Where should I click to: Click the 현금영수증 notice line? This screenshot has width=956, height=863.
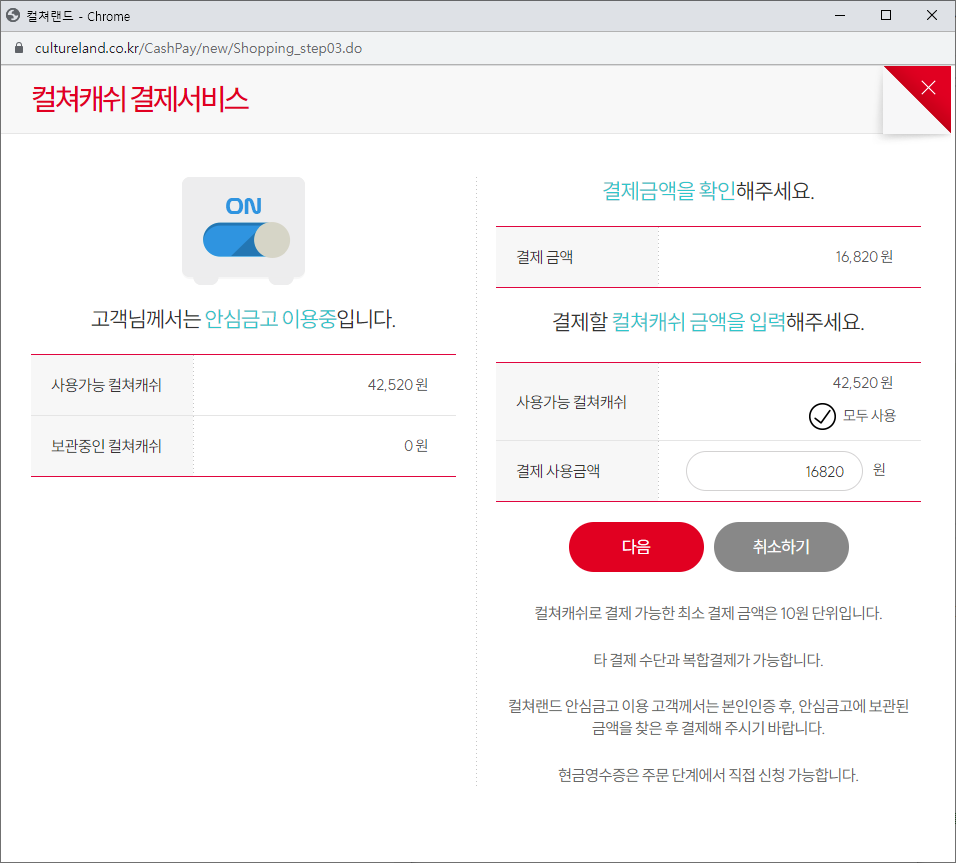click(x=708, y=775)
